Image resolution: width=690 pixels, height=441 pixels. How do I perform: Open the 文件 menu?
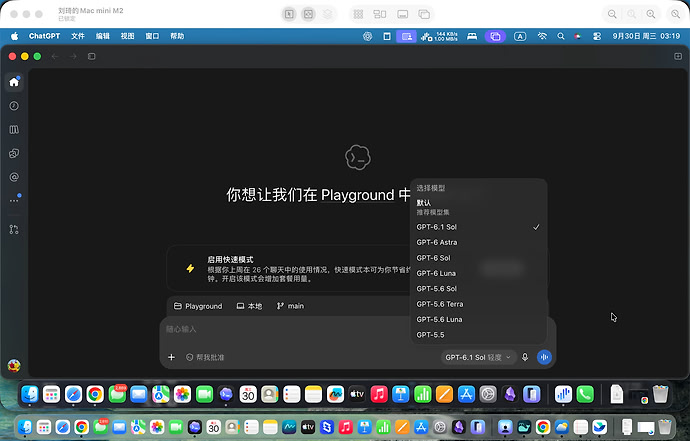point(78,36)
